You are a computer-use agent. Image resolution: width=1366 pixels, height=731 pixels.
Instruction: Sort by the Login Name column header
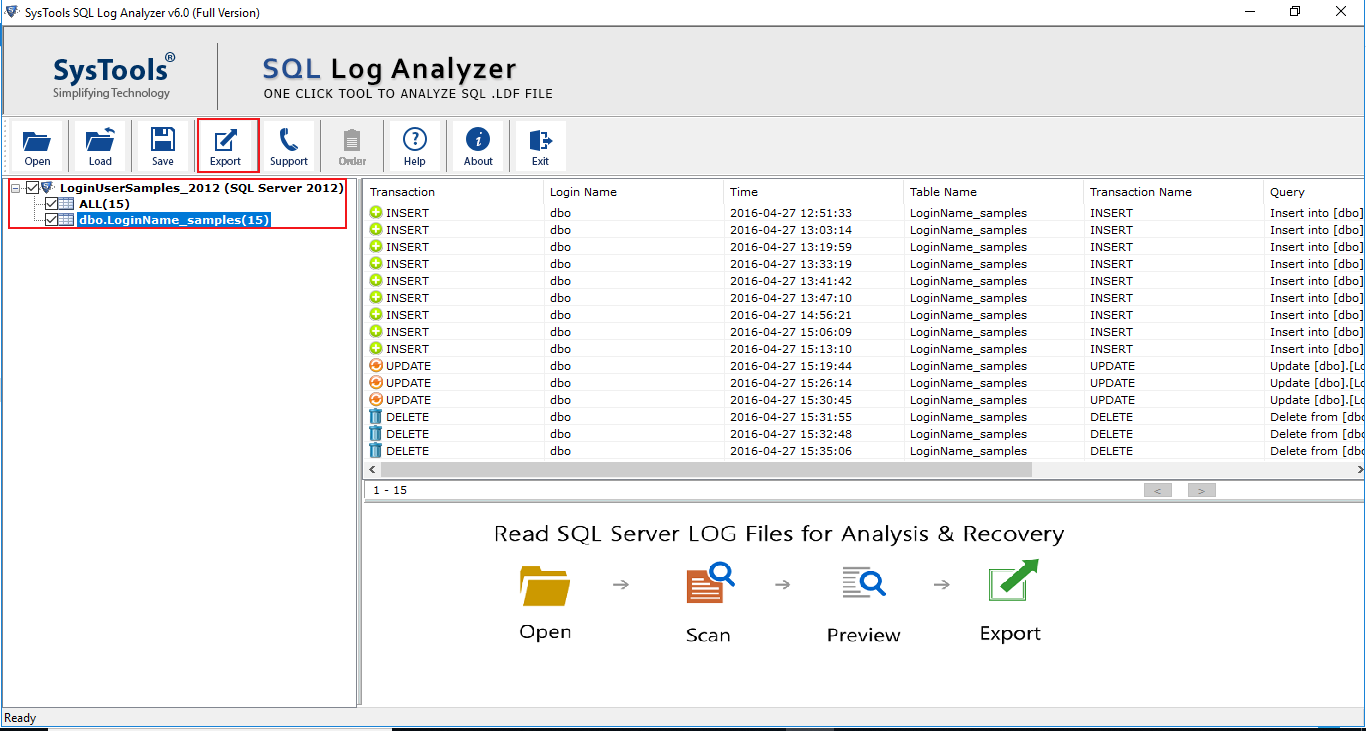click(x=634, y=192)
